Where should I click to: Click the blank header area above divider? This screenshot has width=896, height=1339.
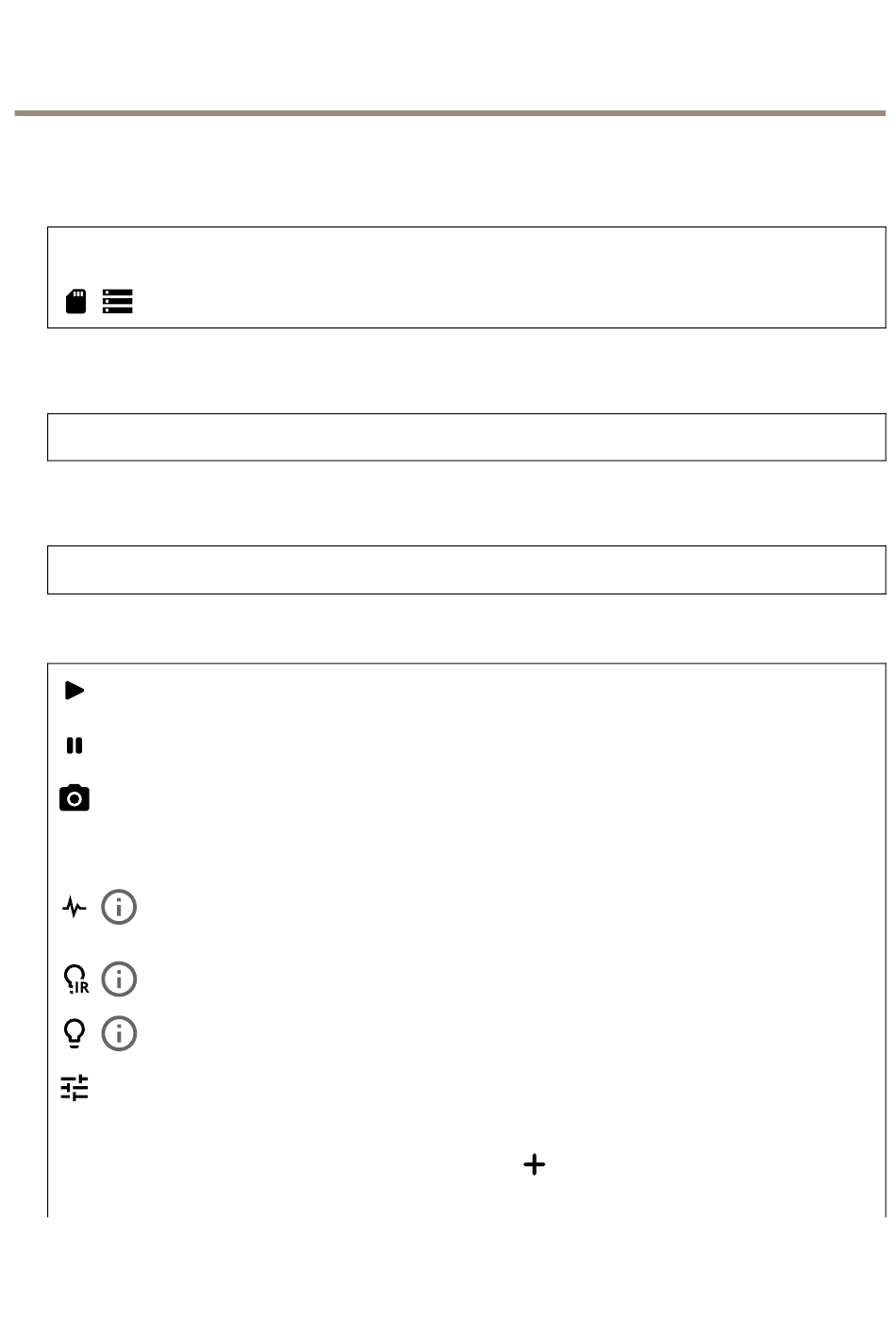click(x=450, y=55)
